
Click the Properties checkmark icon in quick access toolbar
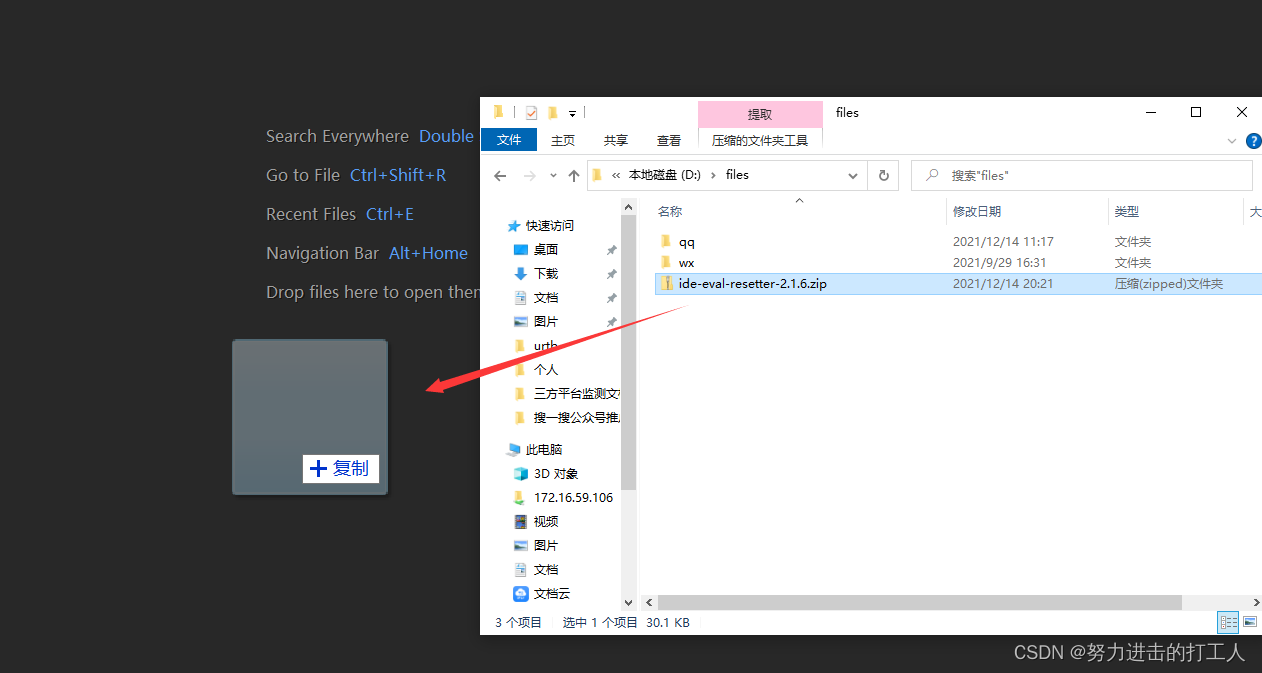531,112
